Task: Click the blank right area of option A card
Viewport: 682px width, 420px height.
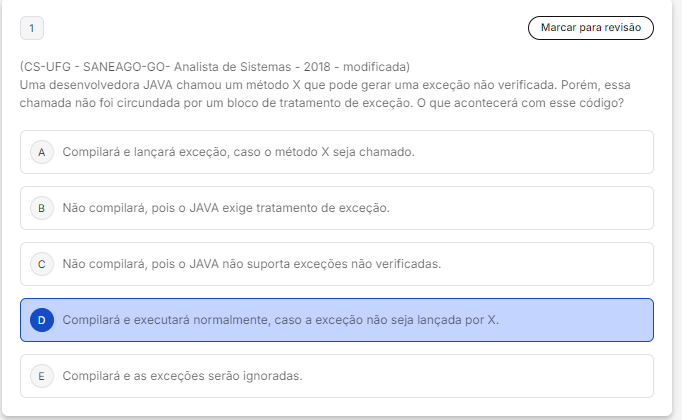Action: tap(560, 152)
